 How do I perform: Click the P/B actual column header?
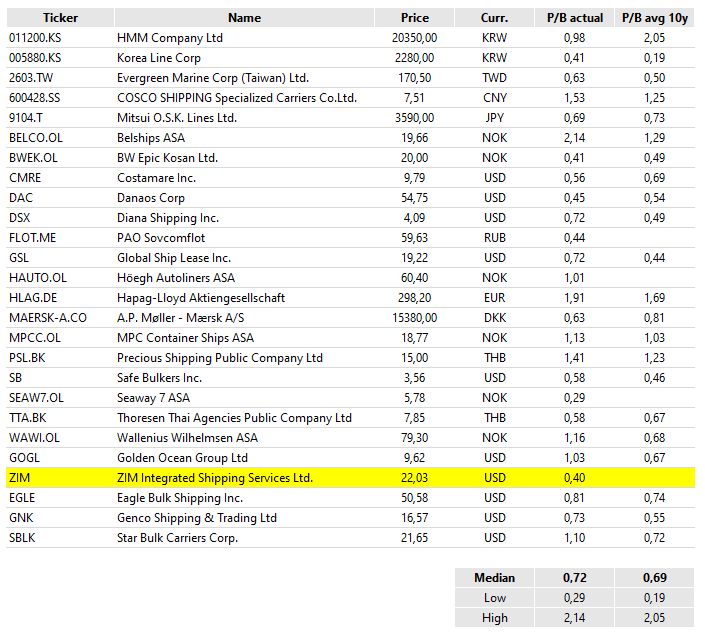click(x=575, y=18)
